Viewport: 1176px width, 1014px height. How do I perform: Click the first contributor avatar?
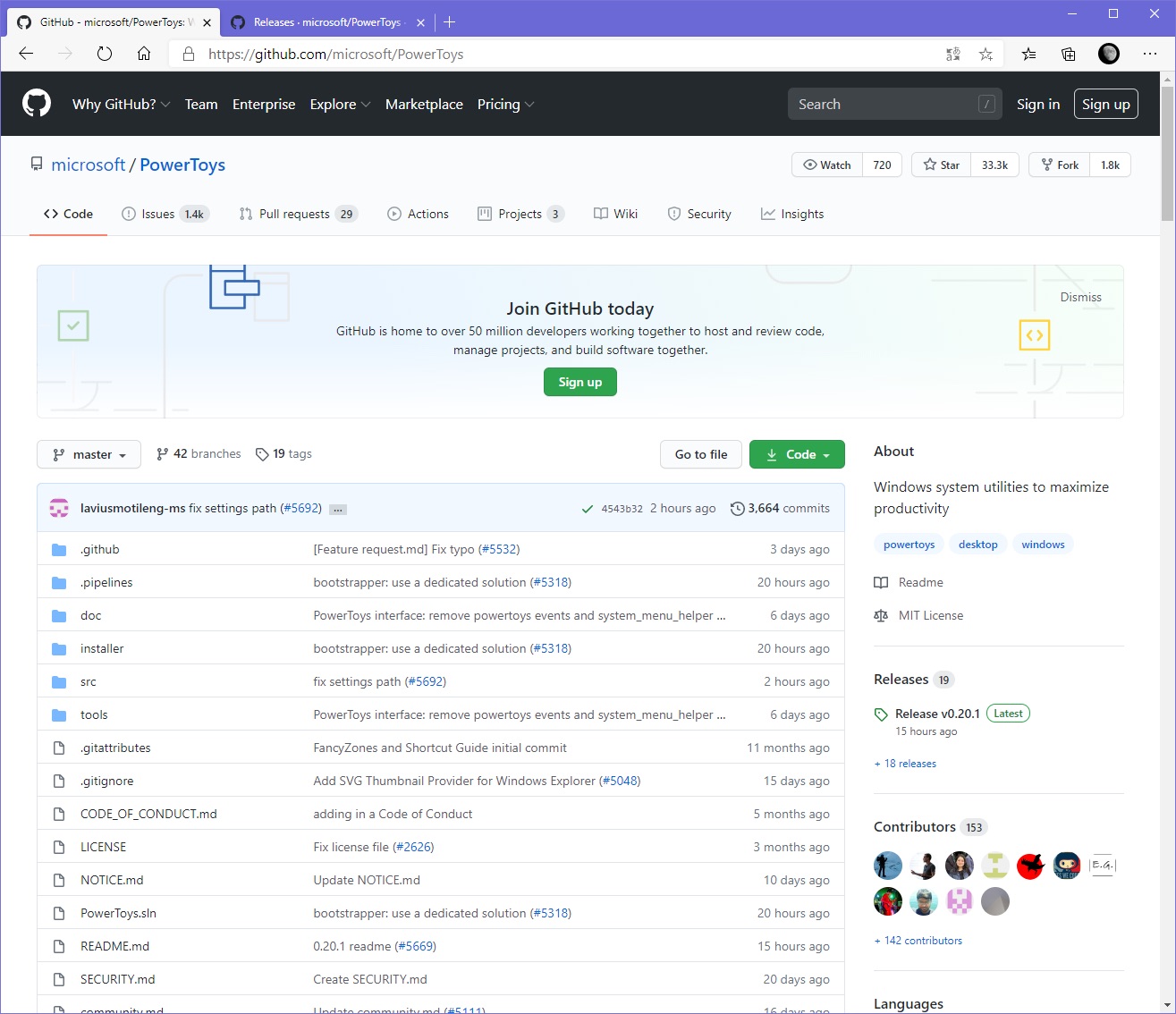pyautogui.click(x=888, y=866)
